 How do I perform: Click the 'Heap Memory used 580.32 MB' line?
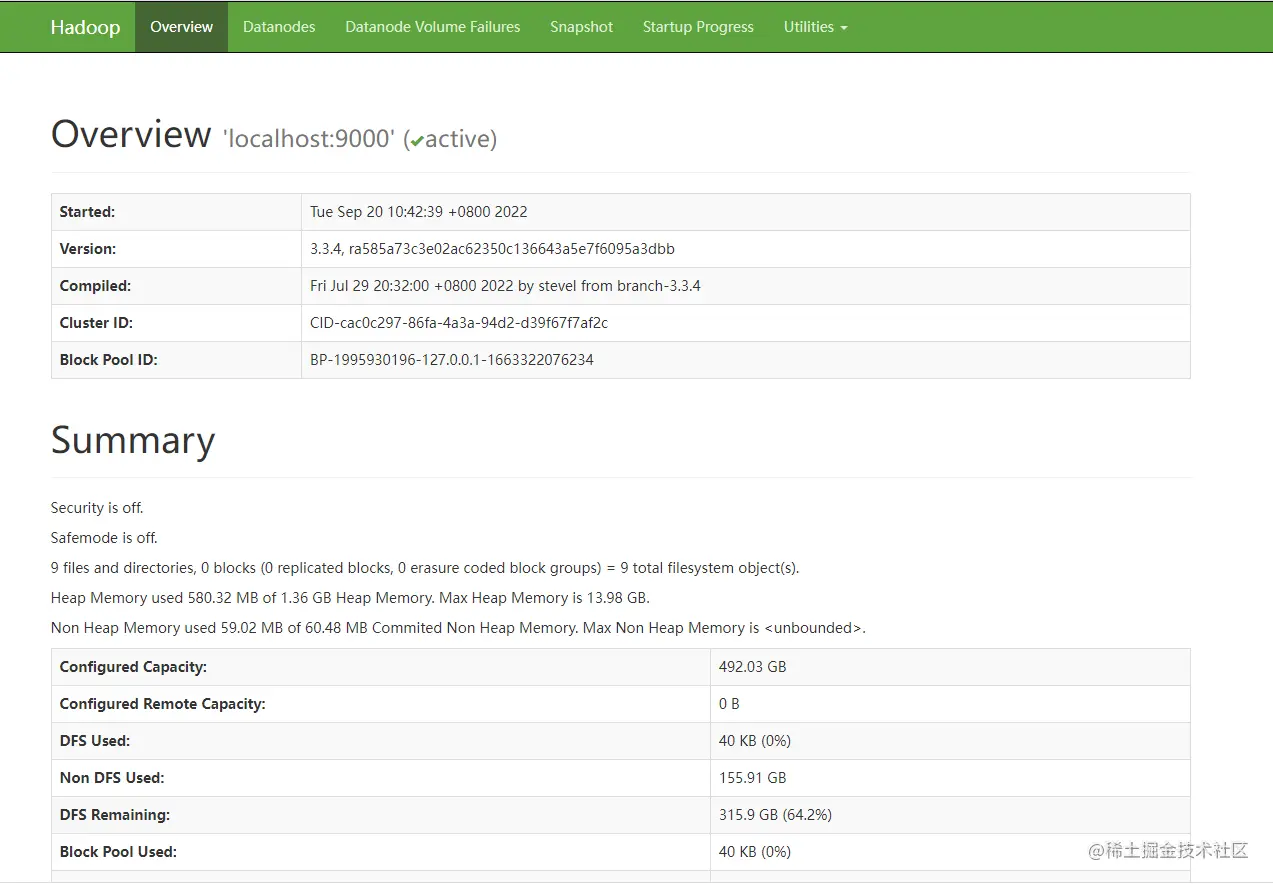[x=350, y=598]
